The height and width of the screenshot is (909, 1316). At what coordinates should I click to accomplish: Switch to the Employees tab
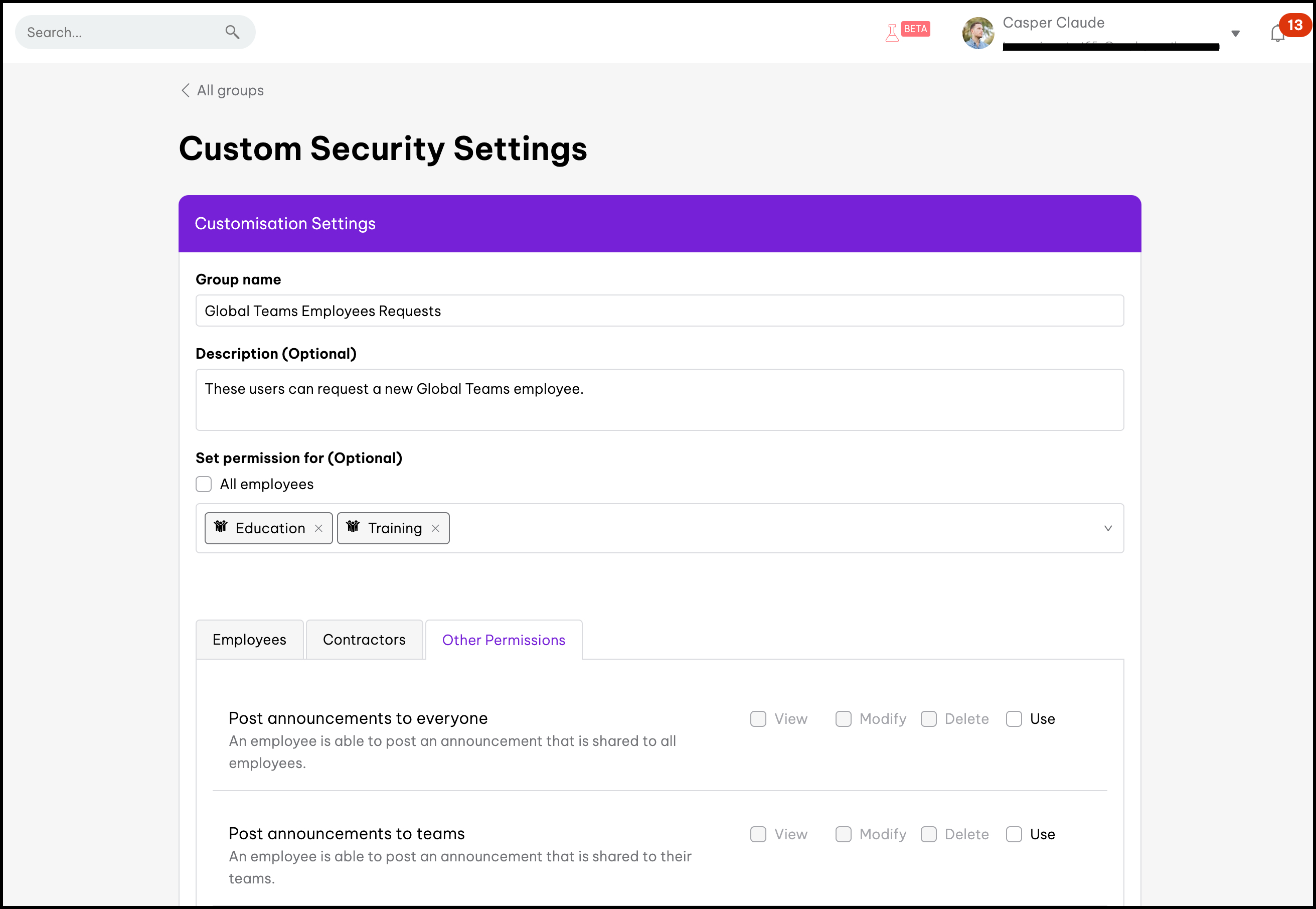click(249, 640)
